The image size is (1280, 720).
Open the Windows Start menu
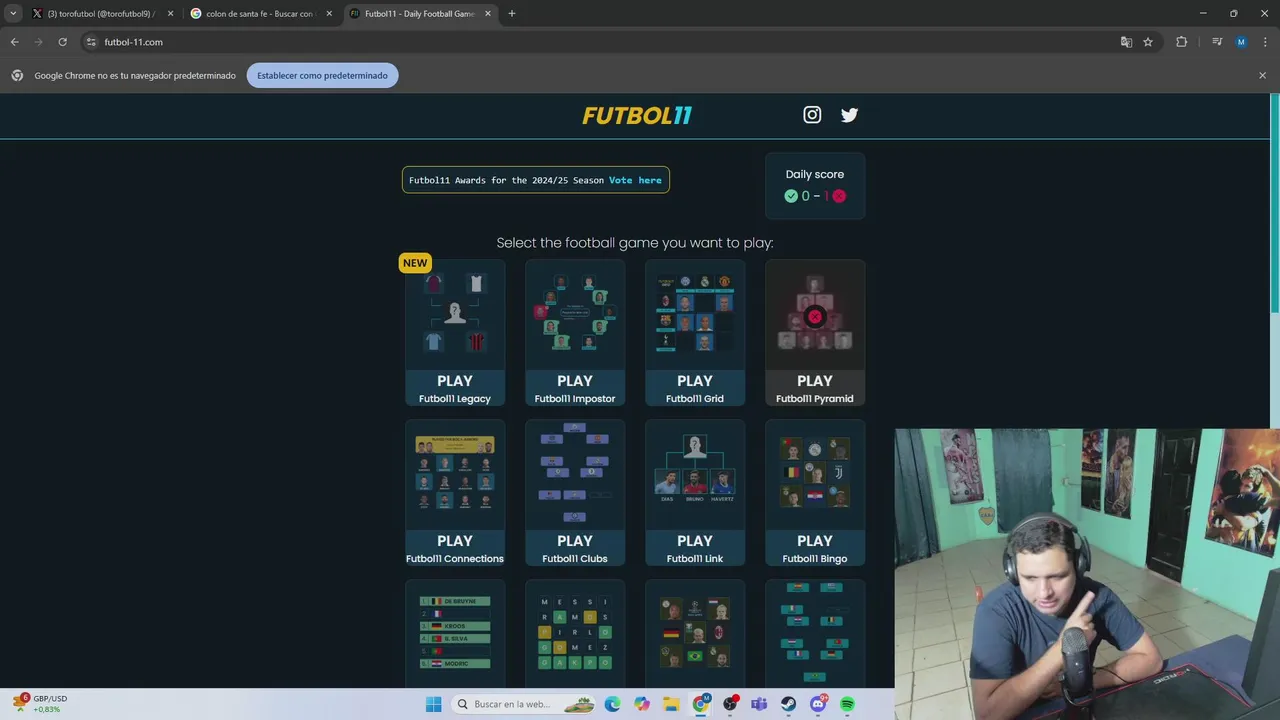pyautogui.click(x=433, y=704)
